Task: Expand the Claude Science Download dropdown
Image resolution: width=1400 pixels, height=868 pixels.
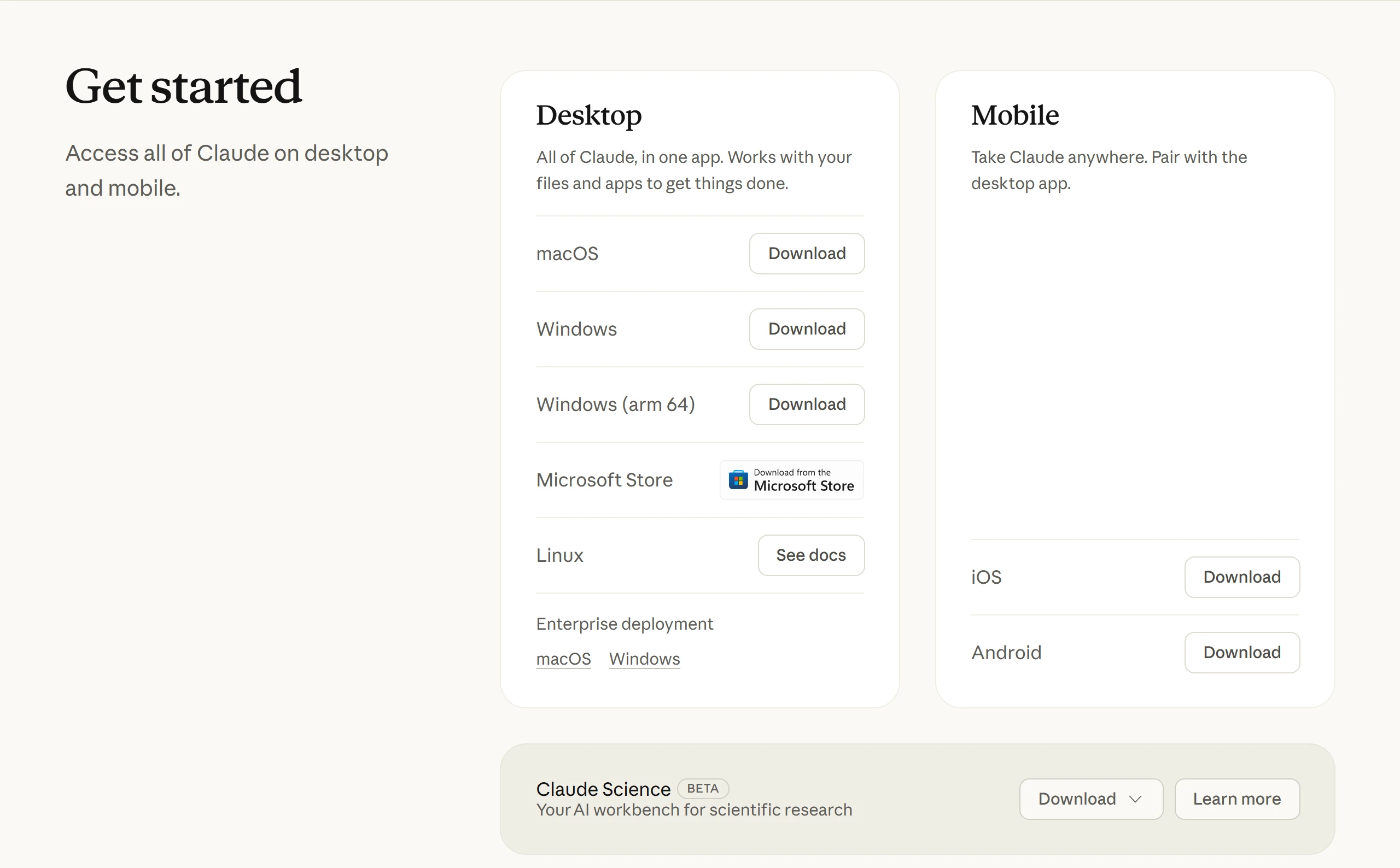Action: point(1090,799)
